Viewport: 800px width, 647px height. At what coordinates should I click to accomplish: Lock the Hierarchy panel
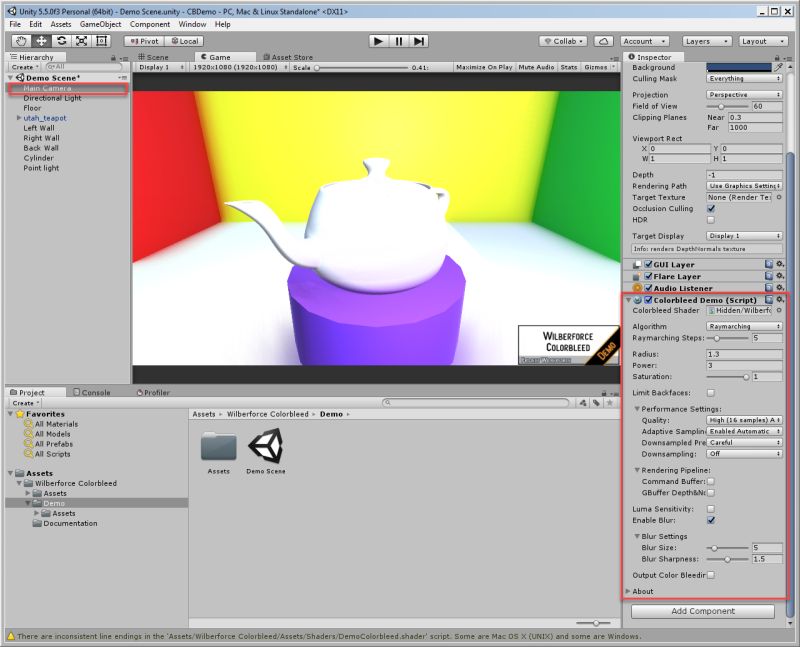[113, 58]
